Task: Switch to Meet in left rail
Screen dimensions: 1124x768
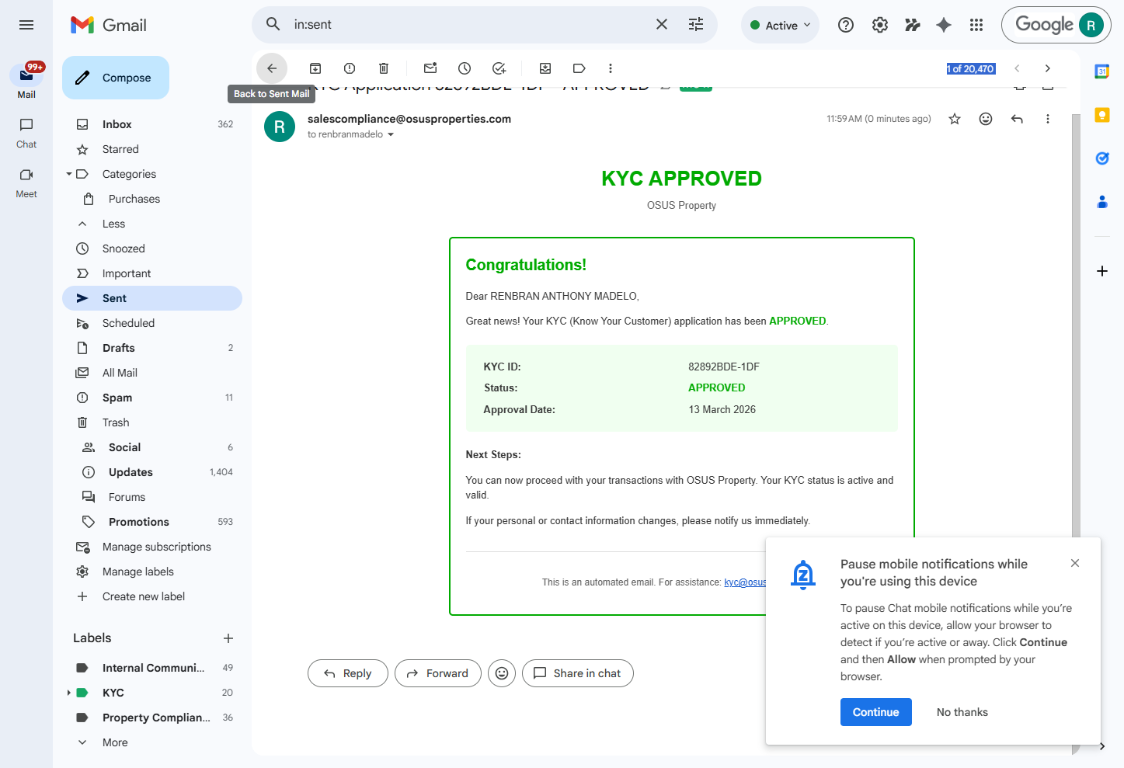Action: pos(27,183)
